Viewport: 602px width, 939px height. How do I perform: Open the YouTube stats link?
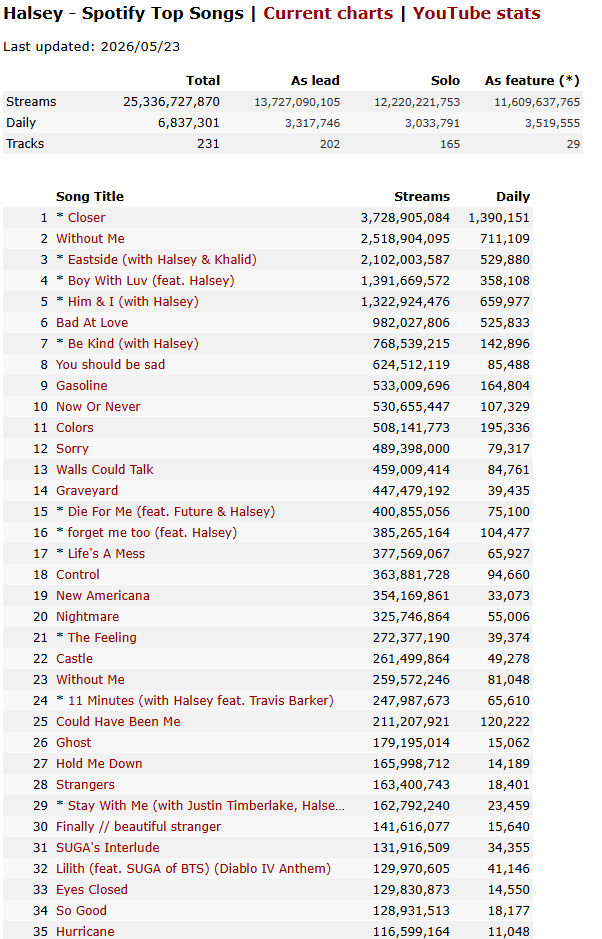pyautogui.click(x=477, y=13)
